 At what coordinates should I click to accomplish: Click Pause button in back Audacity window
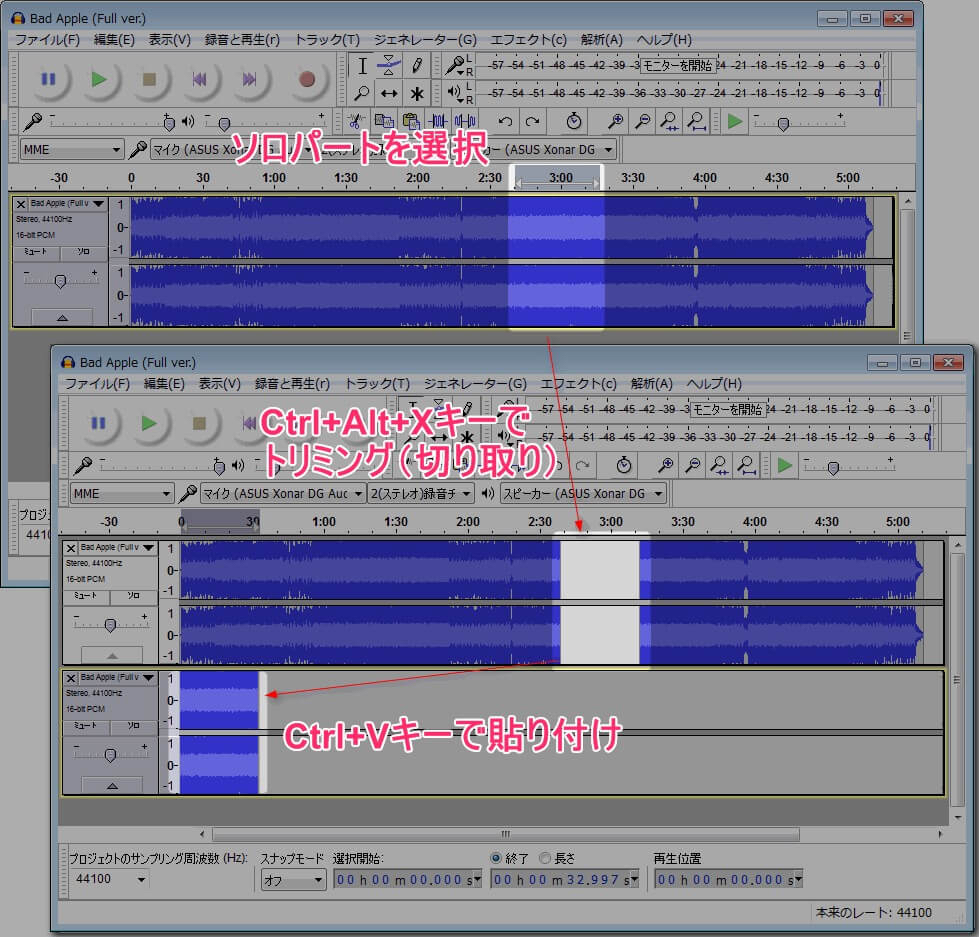pos(49,79)
